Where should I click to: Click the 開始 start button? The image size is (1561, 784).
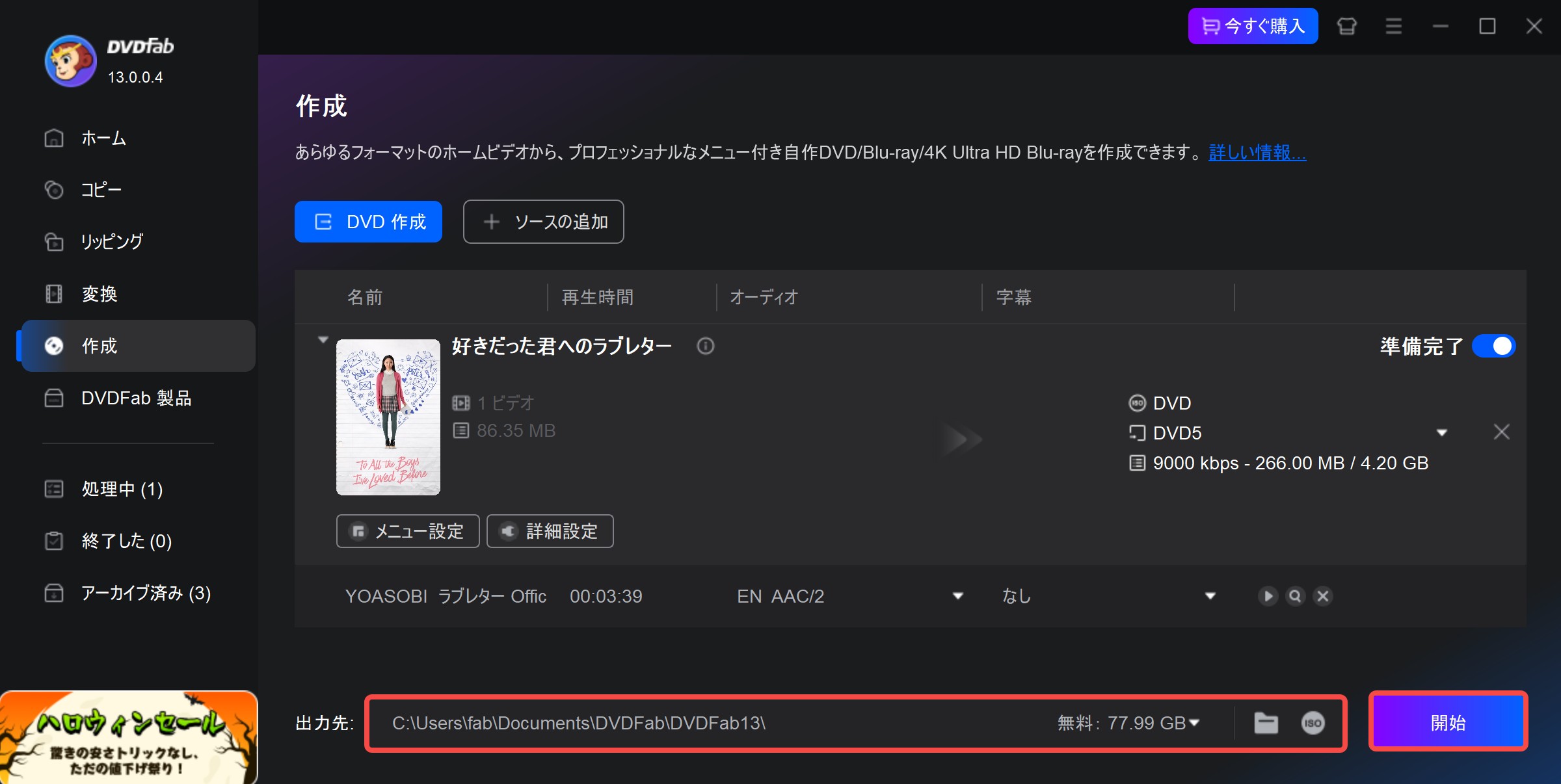[1448, 723]
